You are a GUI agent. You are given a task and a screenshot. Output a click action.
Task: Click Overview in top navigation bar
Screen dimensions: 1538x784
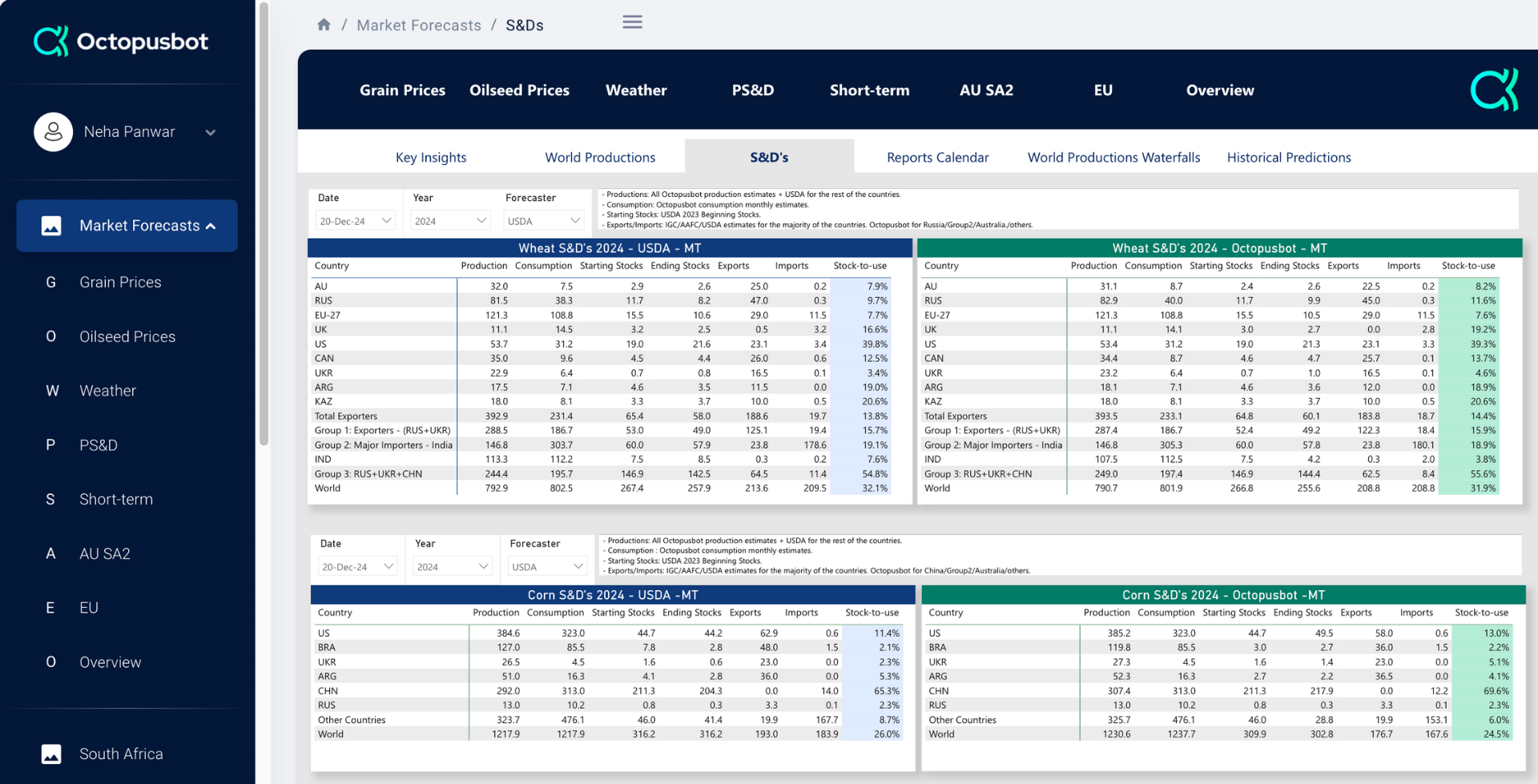(x=1220, y=90)
